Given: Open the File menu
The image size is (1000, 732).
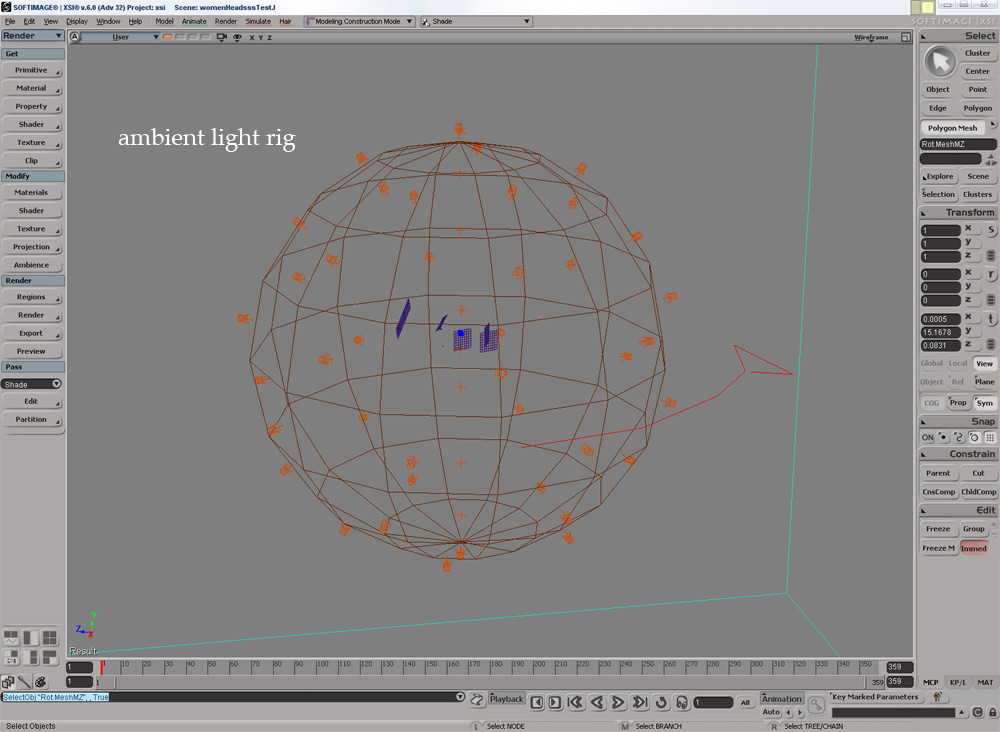Looking at the screenshot, I should [x=10, y=21].
